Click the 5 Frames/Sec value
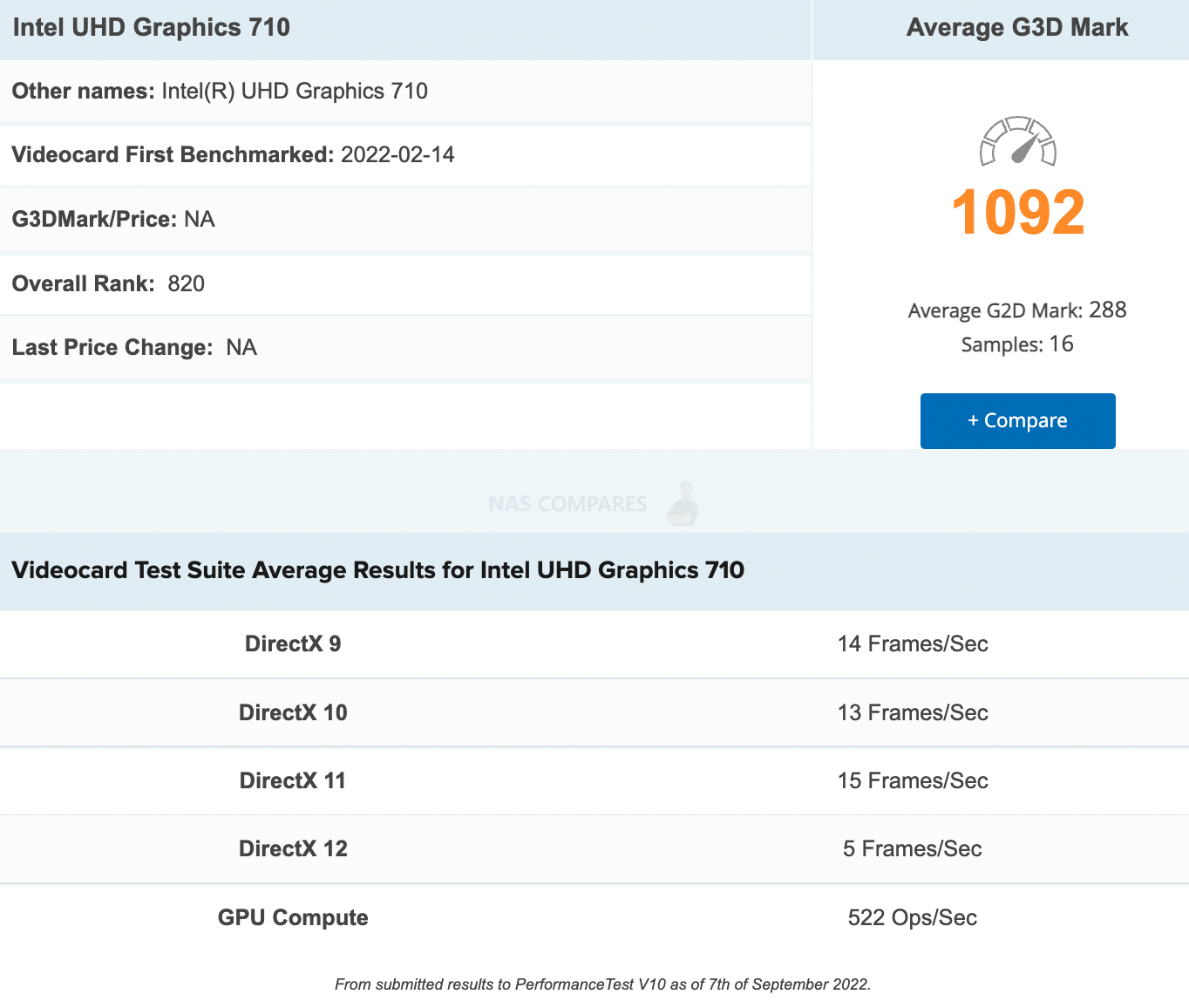Image resolution: width=1189 pixels, height=1008 pixels. click(x=913, y=848)
